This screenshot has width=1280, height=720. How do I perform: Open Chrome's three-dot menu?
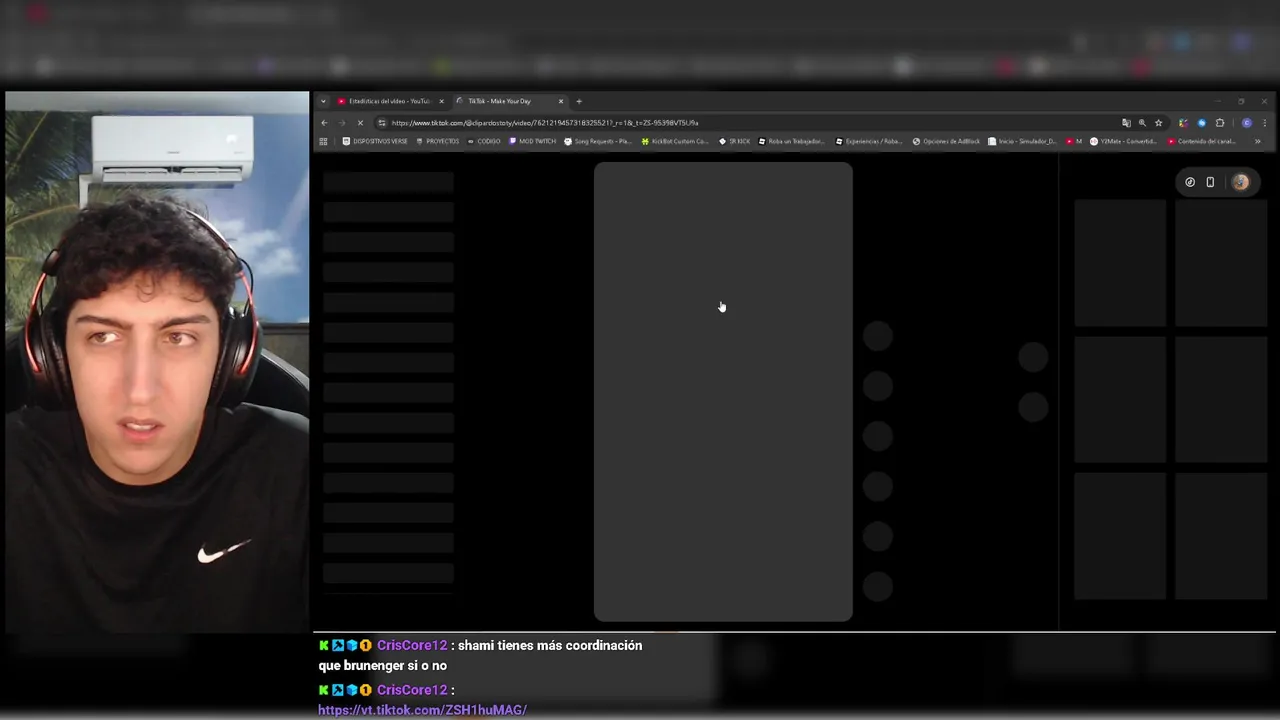pos(1264,123)
